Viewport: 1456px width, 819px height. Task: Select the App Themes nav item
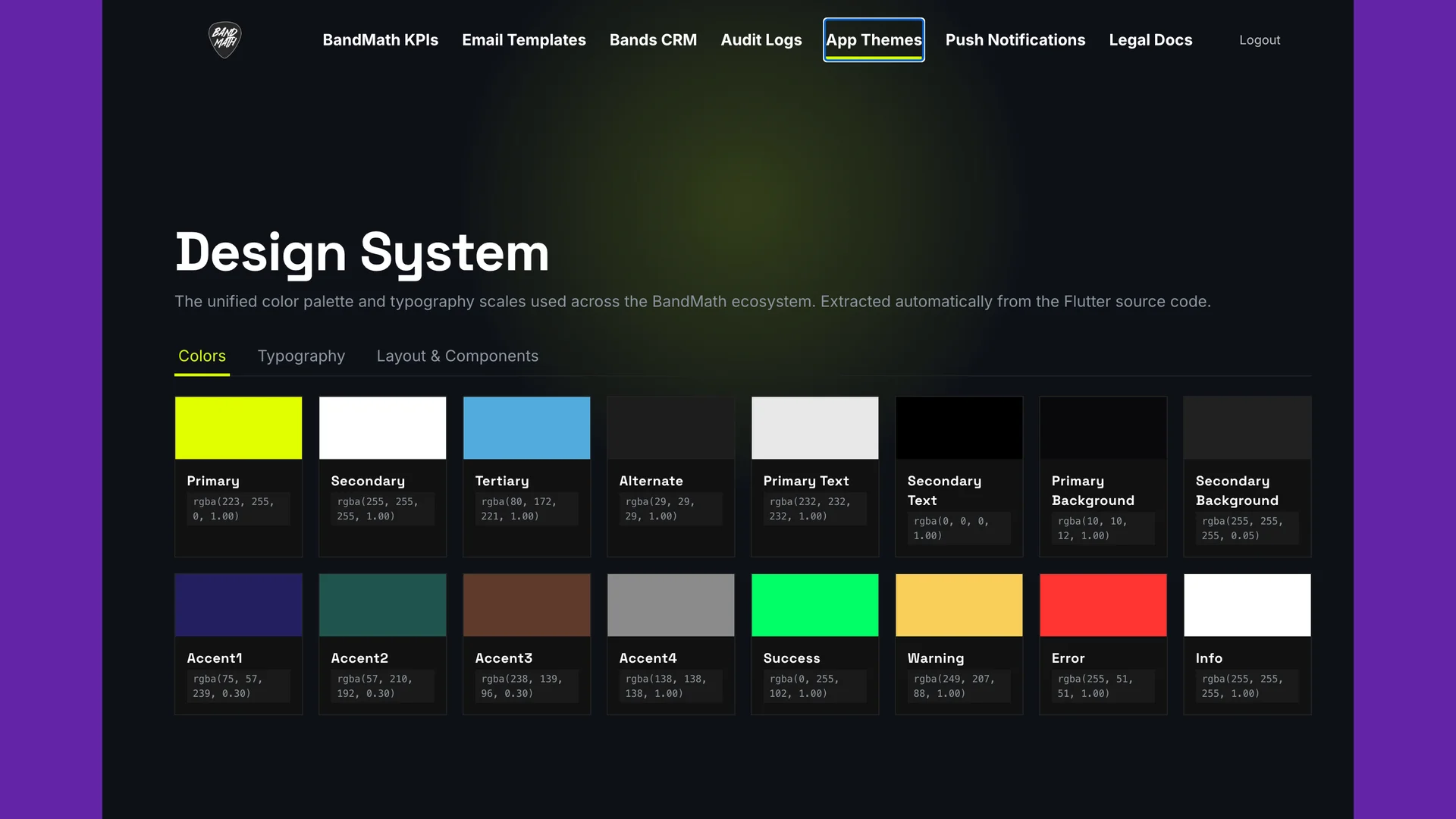(874, 39)
